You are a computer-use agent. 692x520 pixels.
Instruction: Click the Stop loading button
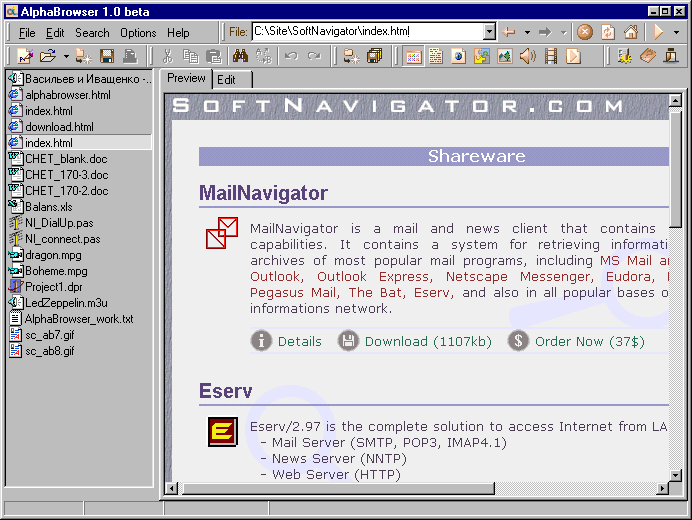click(585, 32)
